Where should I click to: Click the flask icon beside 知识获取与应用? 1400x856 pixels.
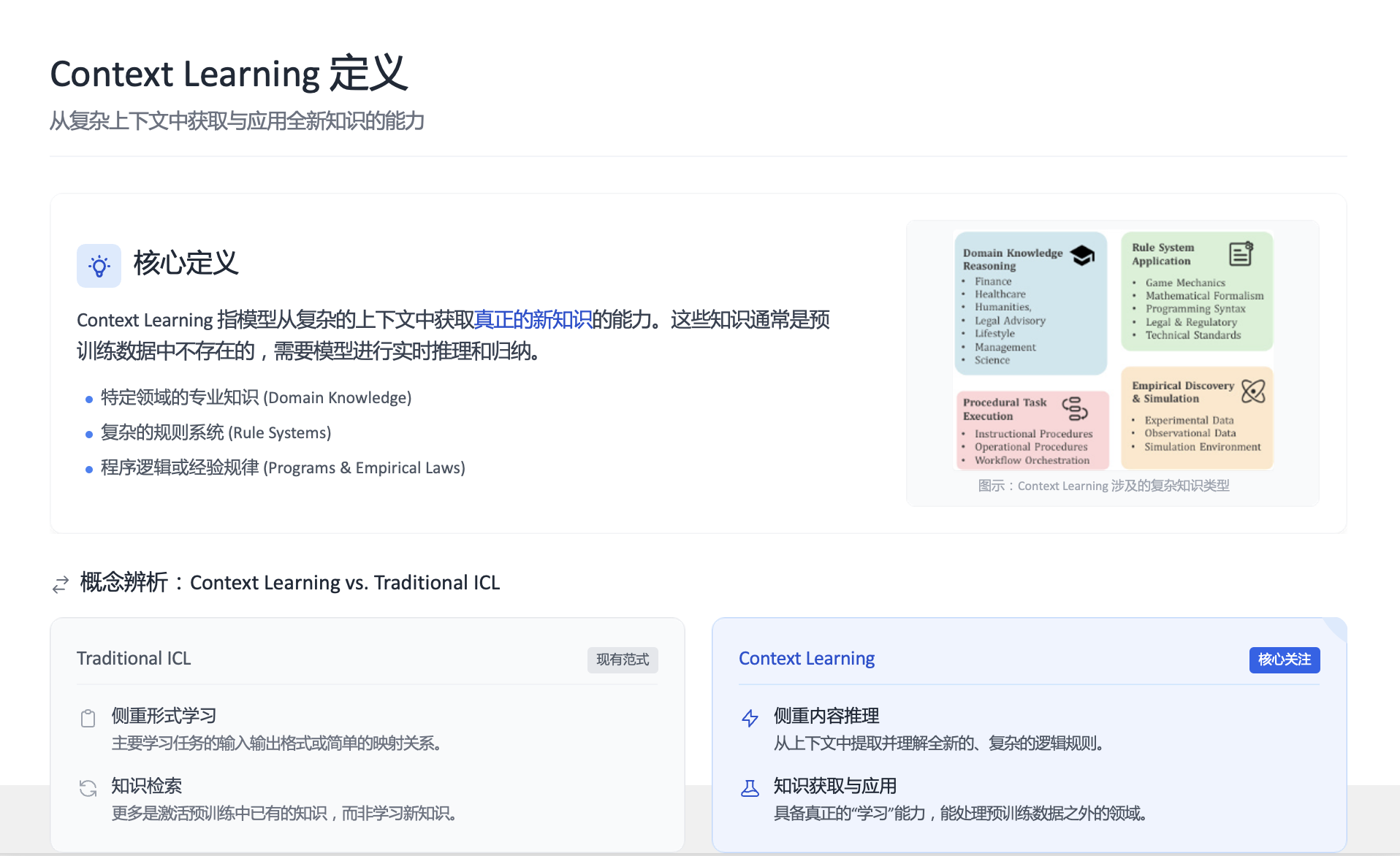coord(750,788)
